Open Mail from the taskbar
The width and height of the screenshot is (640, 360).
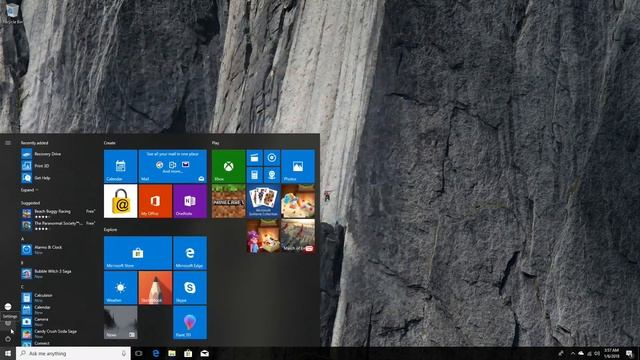point(204,353)
